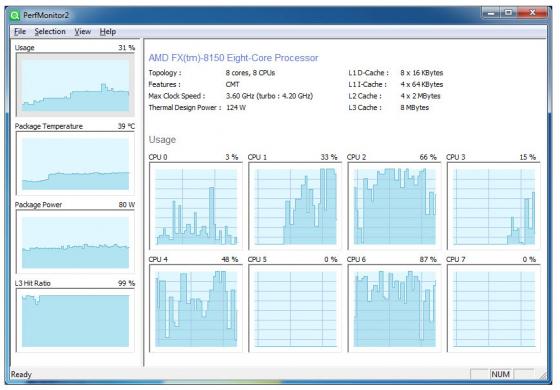Viewport: 560px width, 390px height.
Task: Click the '39 °C' package temperature value
Action: click(x=126, y=126)
